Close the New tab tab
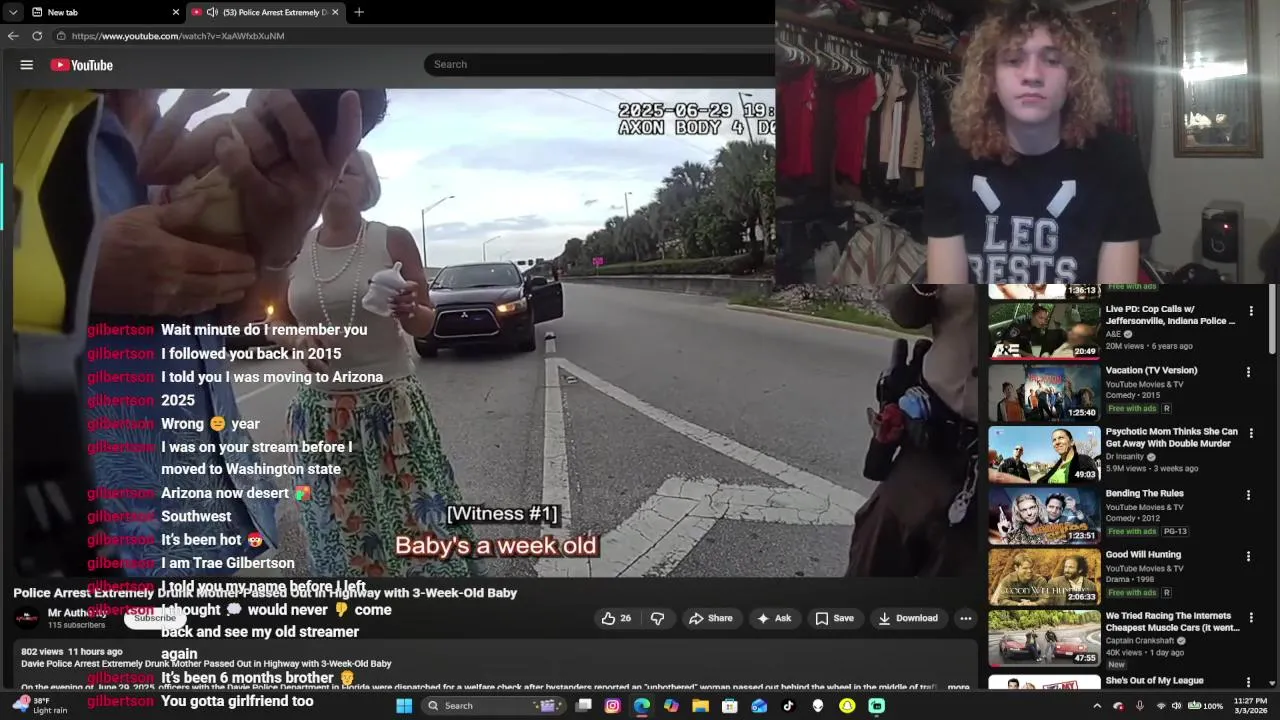The image size is (1280, 720). click(x=176, y=12)
